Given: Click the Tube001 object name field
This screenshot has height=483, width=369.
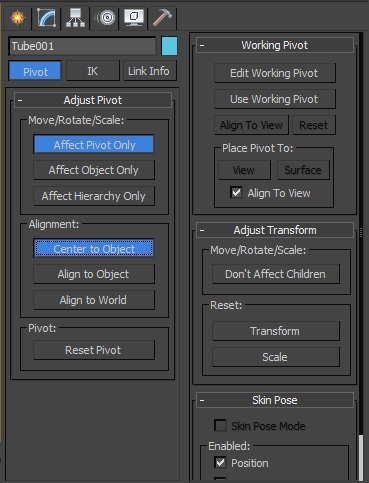Looking at the screenshot, I should coord(82,46).
